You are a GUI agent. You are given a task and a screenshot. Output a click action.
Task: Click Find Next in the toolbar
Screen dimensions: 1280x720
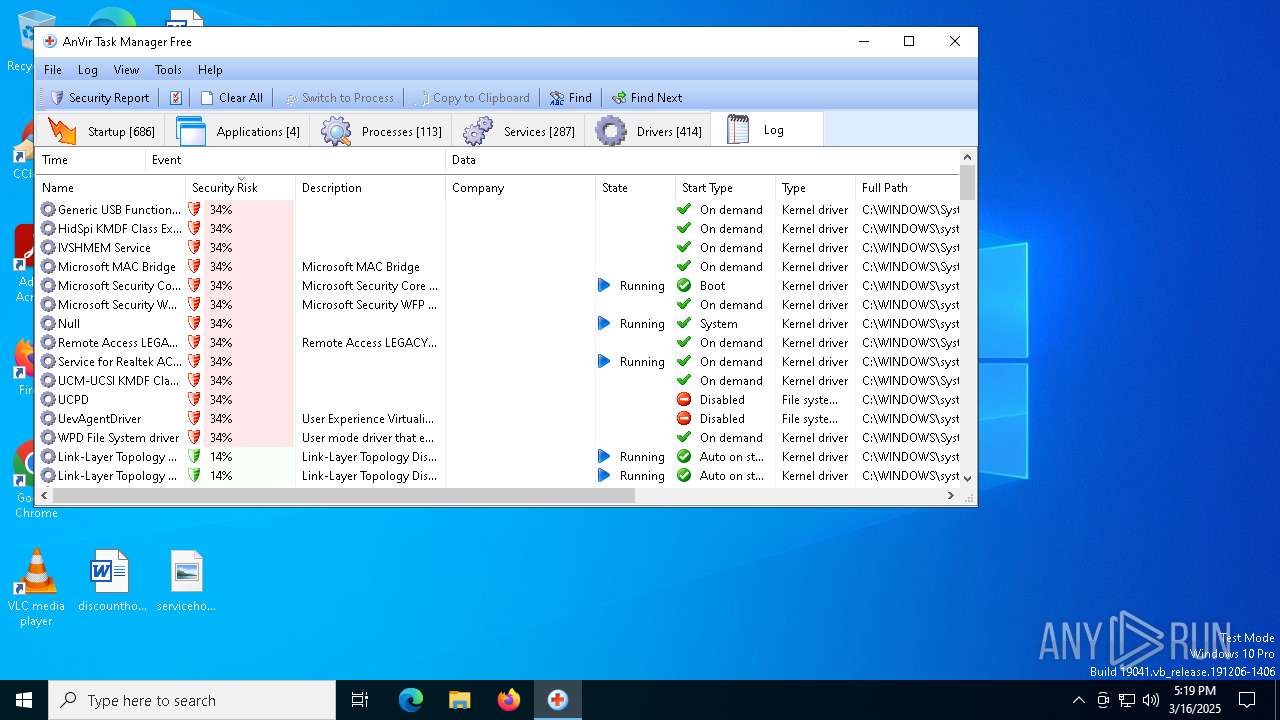[647, 98]
